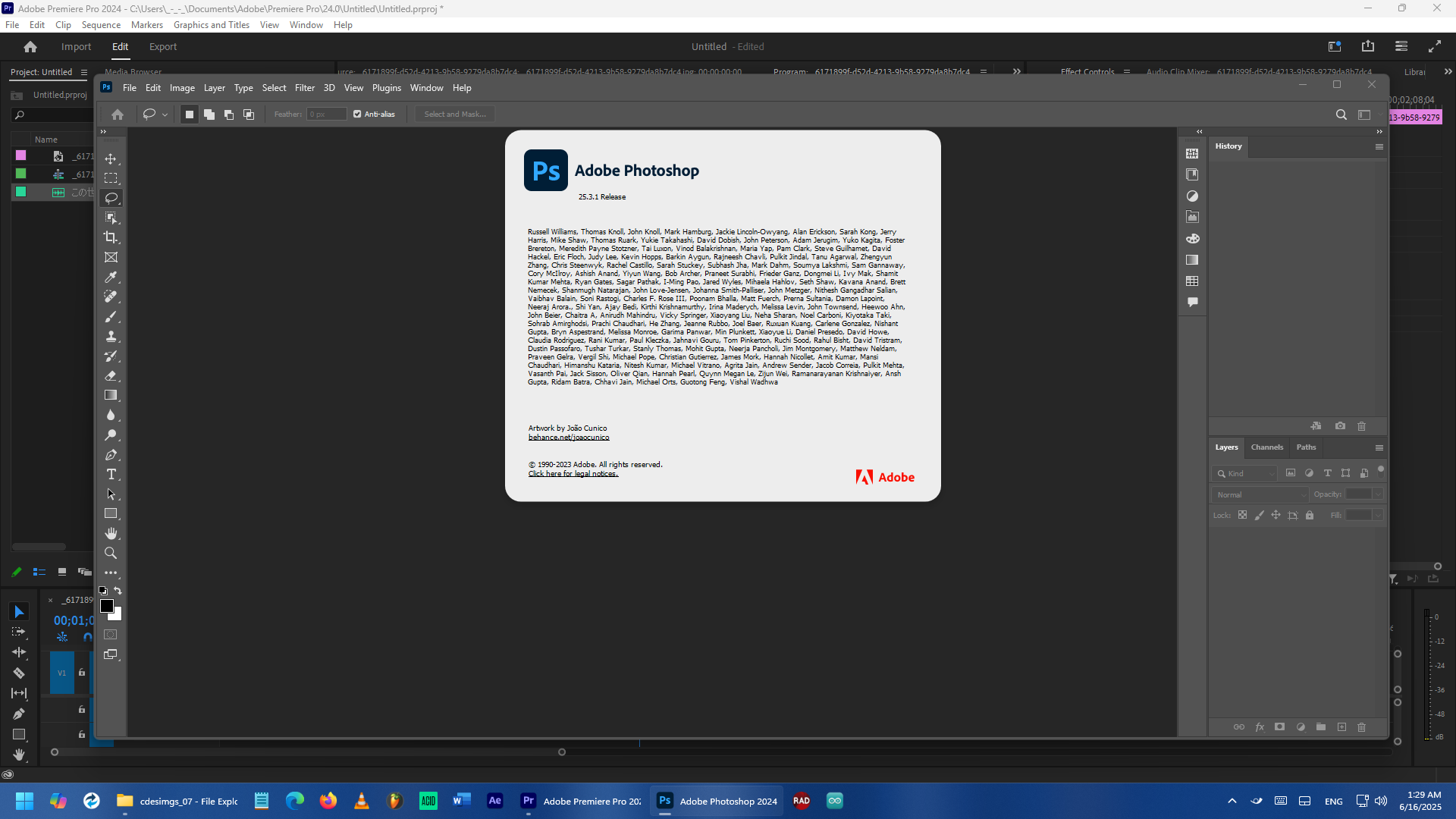Enable Intersect with selection mode
This screenshot has width=1456, height=819.
point(249,115)
